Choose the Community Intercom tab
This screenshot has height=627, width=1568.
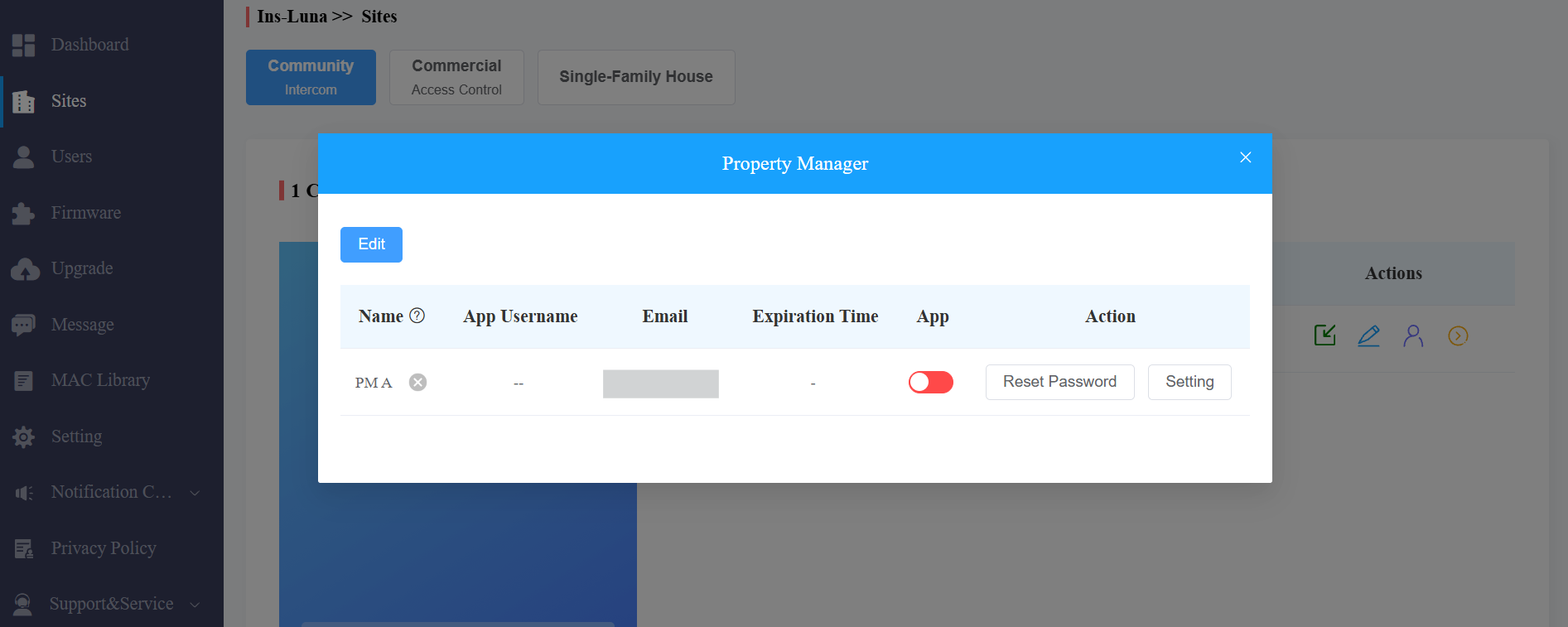click(x=311, y=77)
